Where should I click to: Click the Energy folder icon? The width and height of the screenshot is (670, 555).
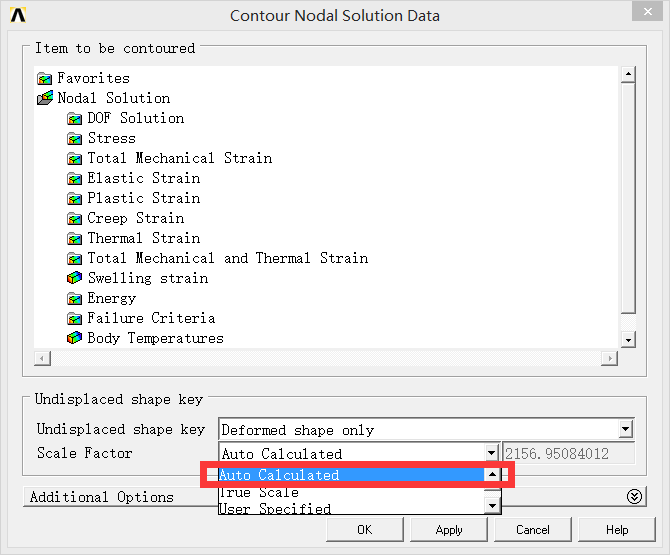coord(74,298)
